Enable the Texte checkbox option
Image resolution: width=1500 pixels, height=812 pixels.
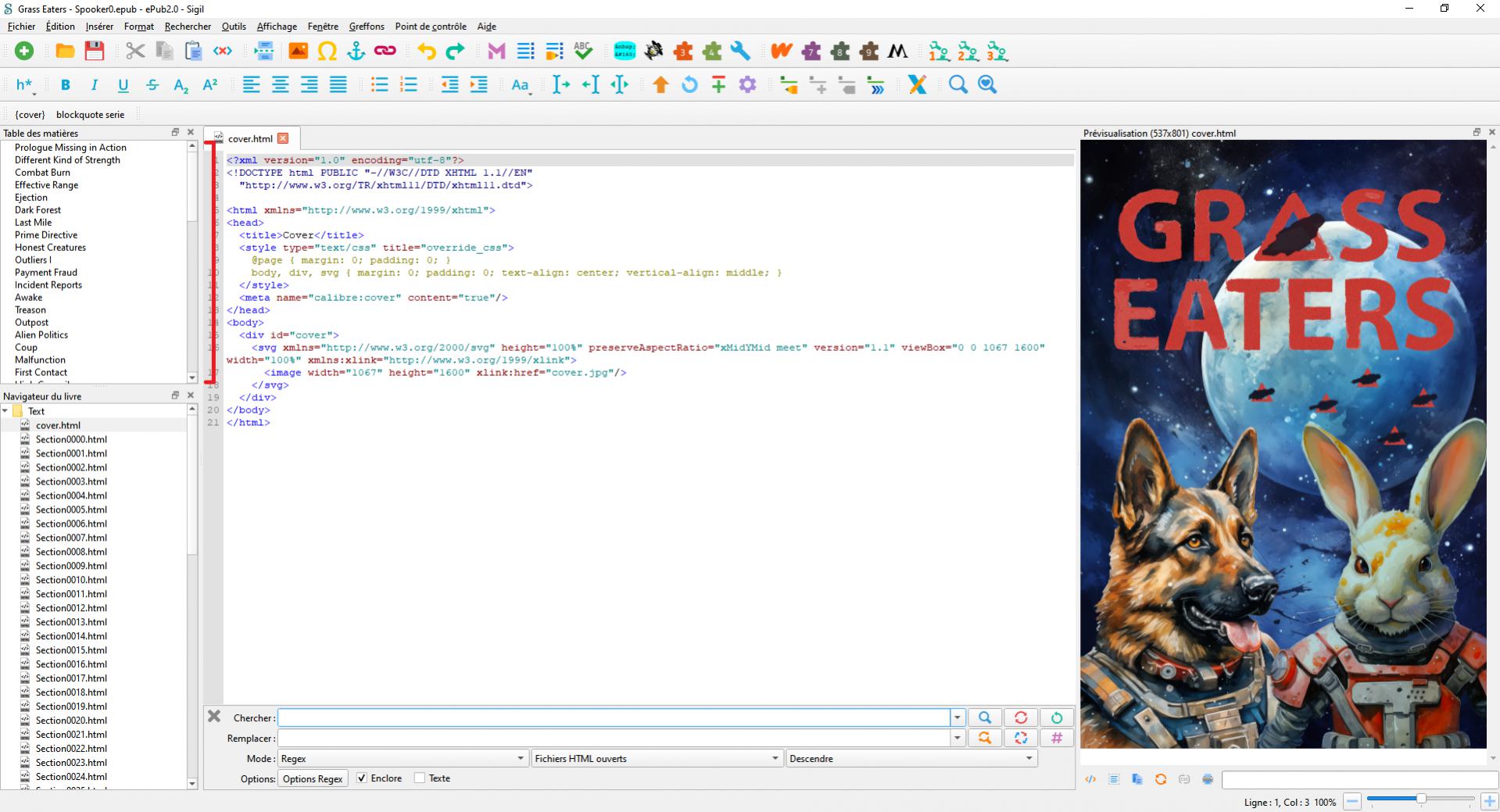point(420,778)
